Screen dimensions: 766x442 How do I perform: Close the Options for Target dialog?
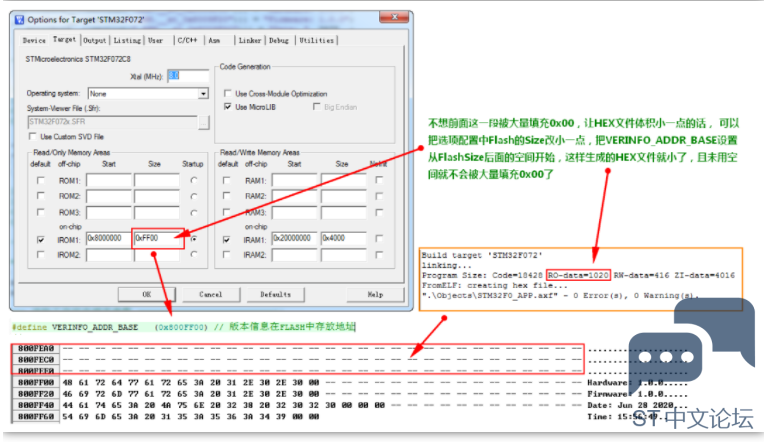[394, 17]
